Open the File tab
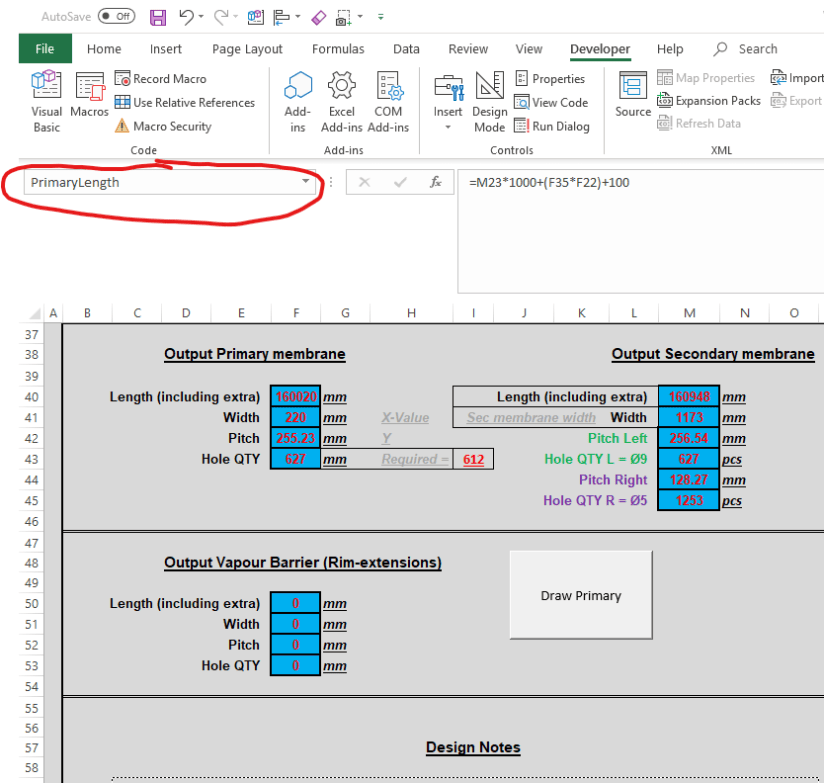 (x=45, y=49)
